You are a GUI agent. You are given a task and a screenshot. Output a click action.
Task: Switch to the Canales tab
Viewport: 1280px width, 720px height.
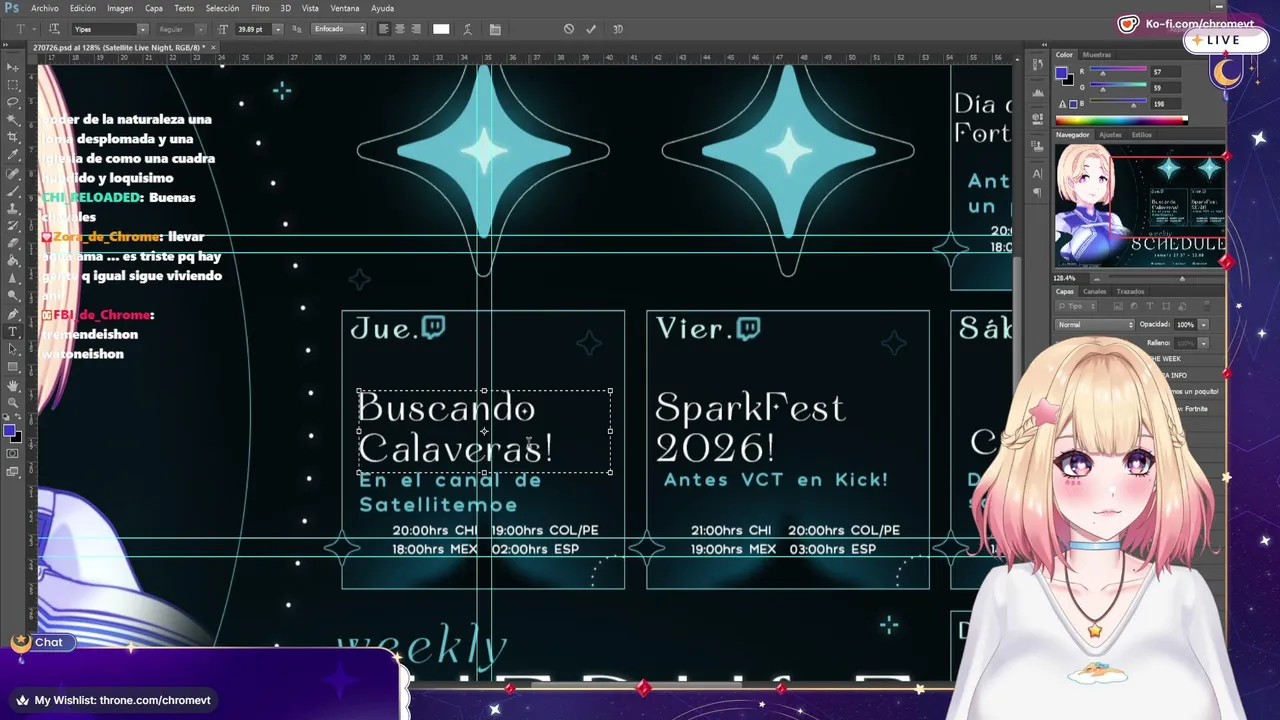pyautogui.click(x=1095, y=292)
